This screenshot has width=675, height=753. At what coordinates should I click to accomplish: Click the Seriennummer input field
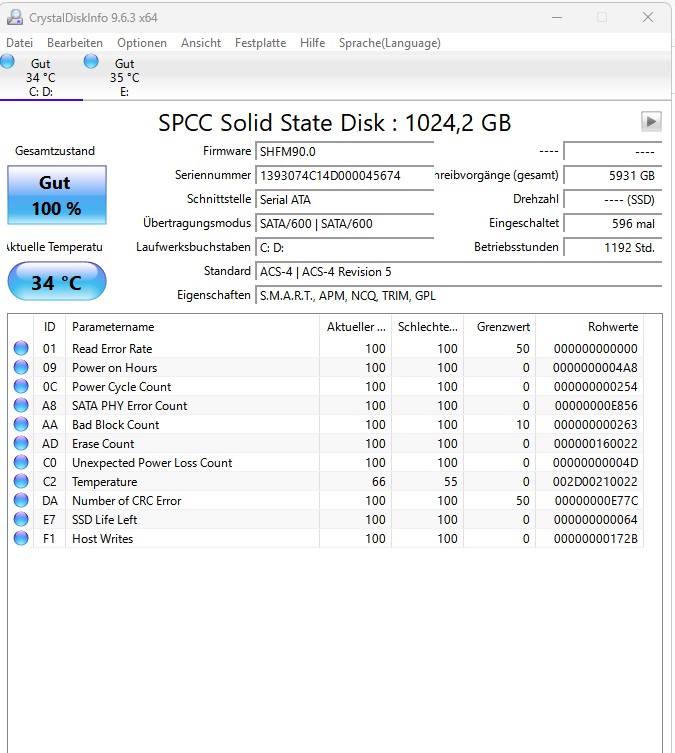344,175
